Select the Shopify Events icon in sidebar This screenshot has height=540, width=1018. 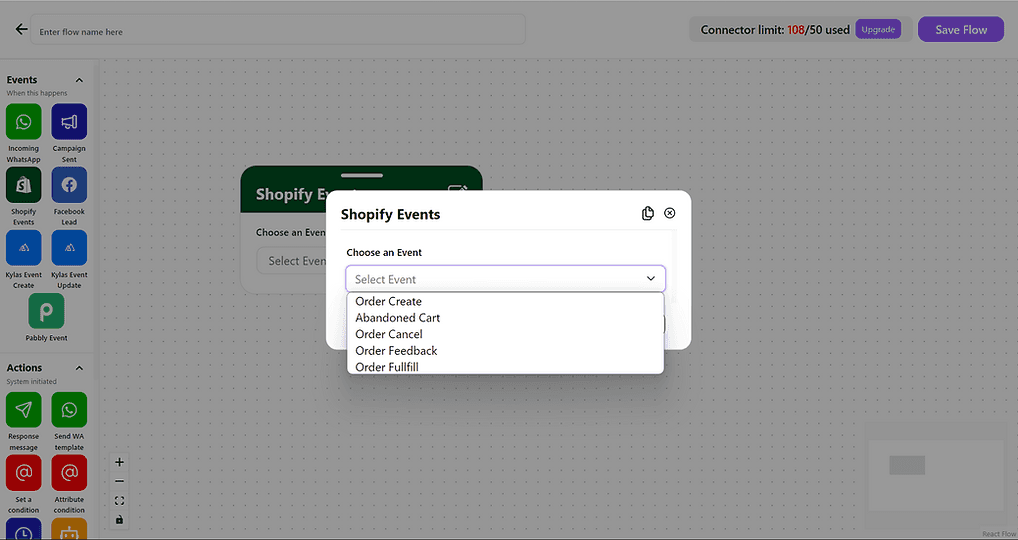[x=23, y=185]
